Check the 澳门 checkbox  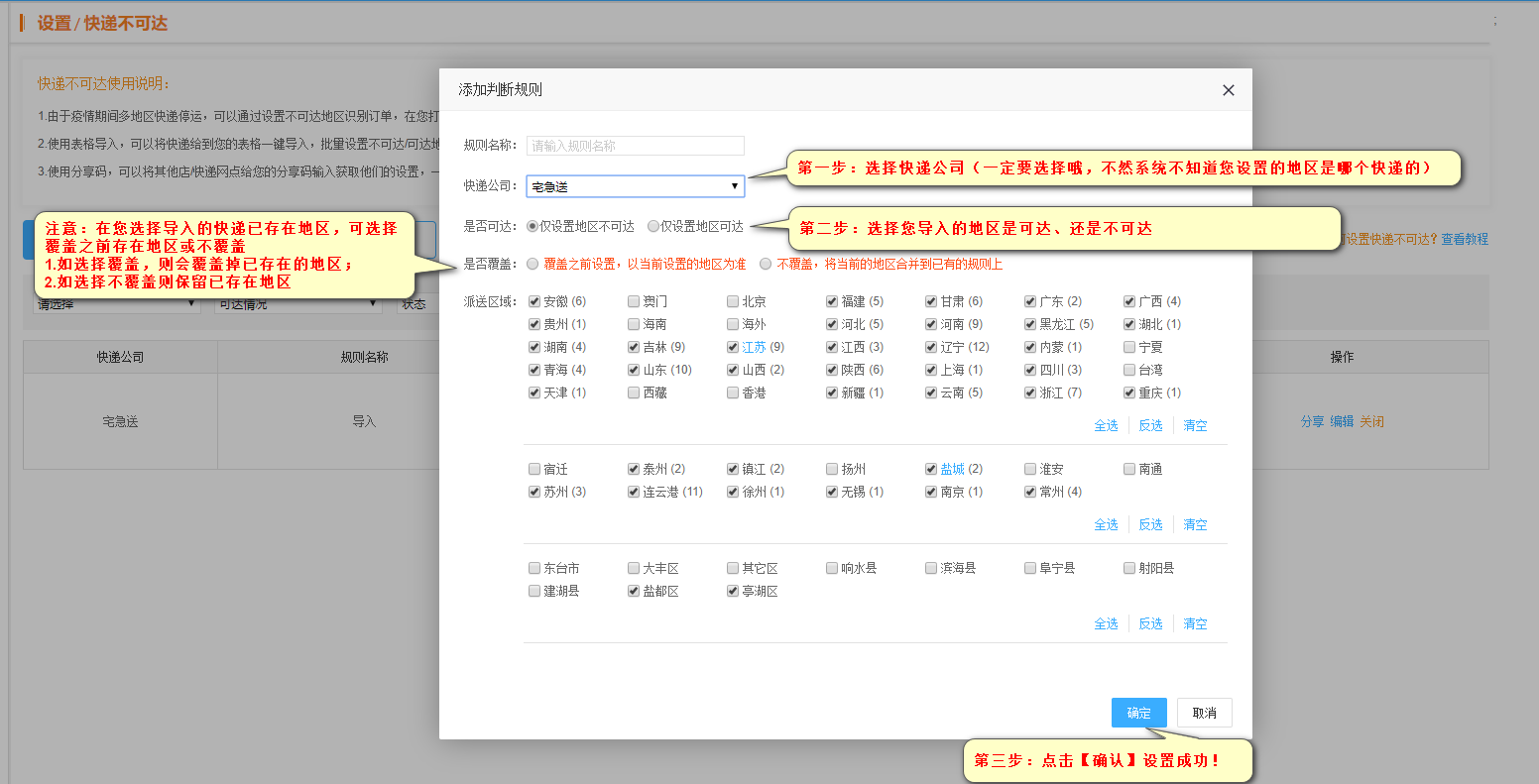(634, 301)
